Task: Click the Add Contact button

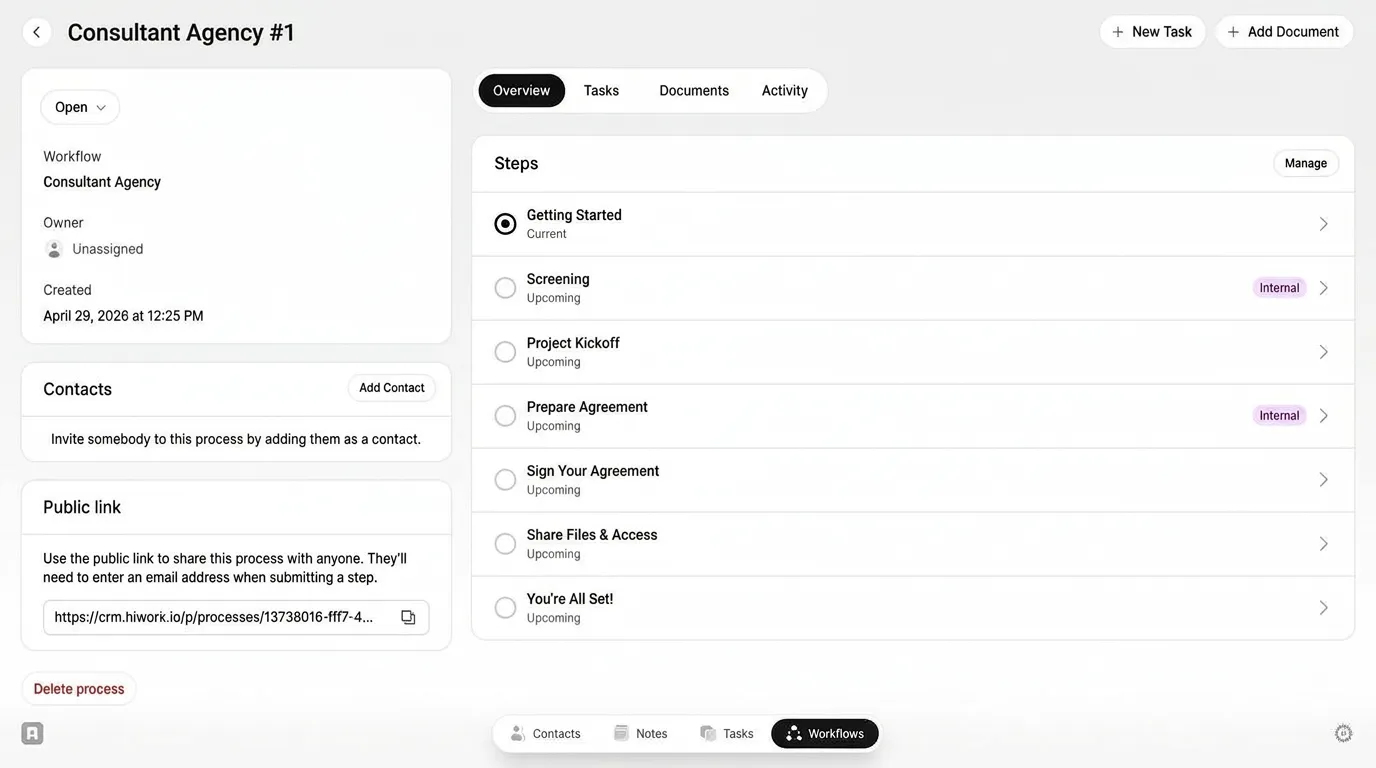Action: coord(392,388)
